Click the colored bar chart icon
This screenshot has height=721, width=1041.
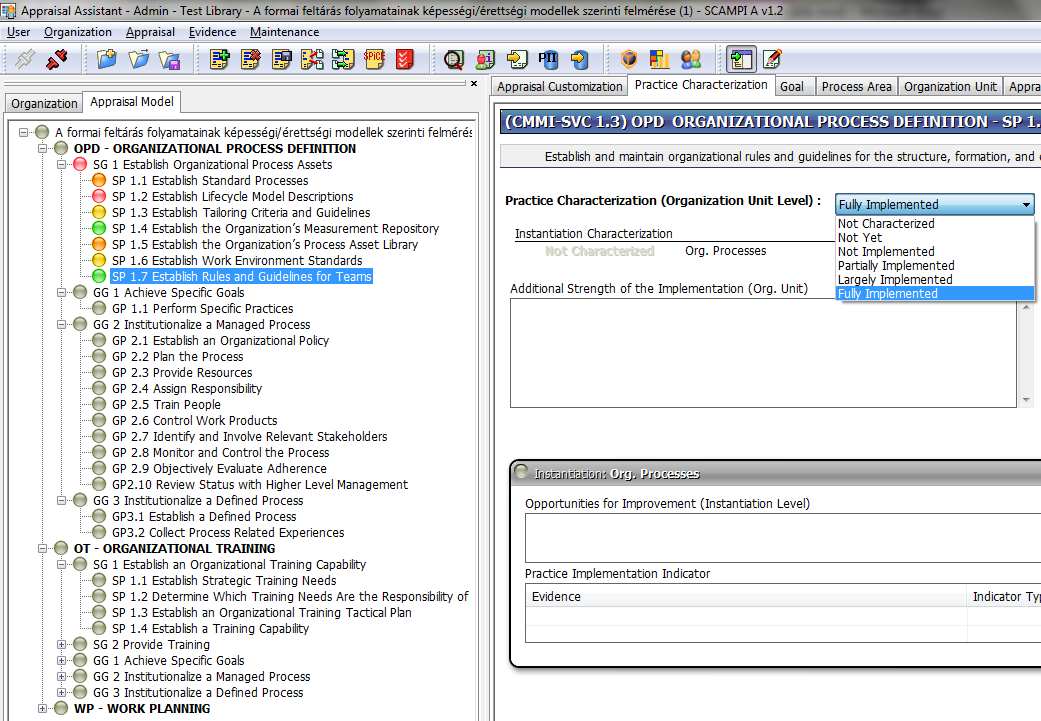click(659, 59)
